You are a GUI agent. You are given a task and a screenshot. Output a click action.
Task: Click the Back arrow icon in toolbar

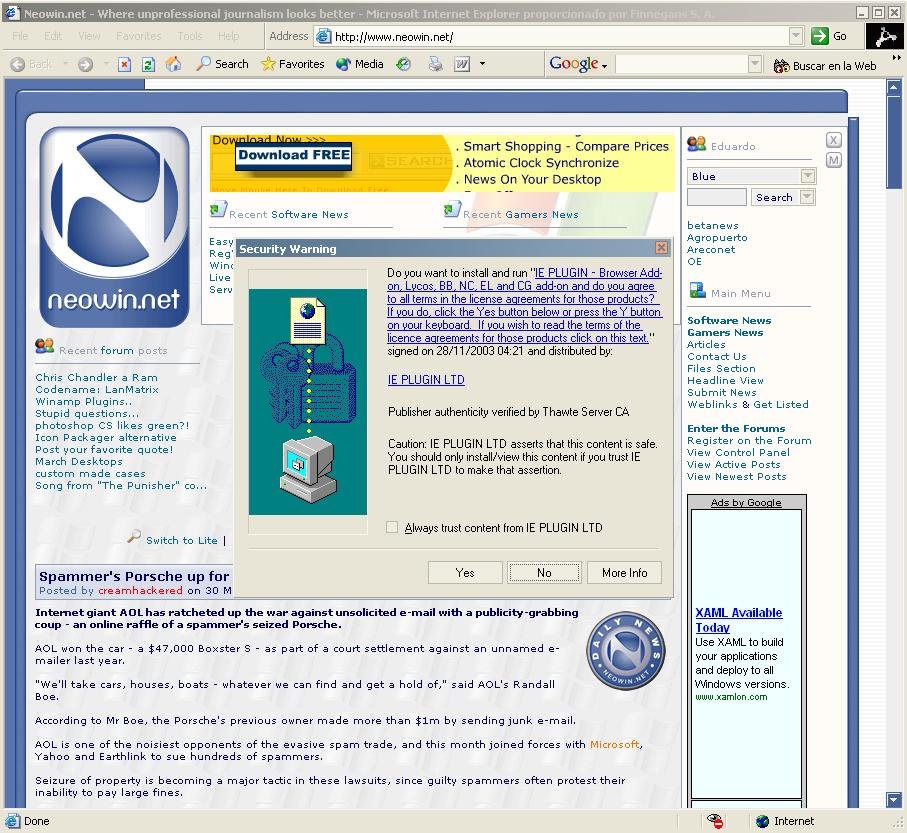click(17, 64)
